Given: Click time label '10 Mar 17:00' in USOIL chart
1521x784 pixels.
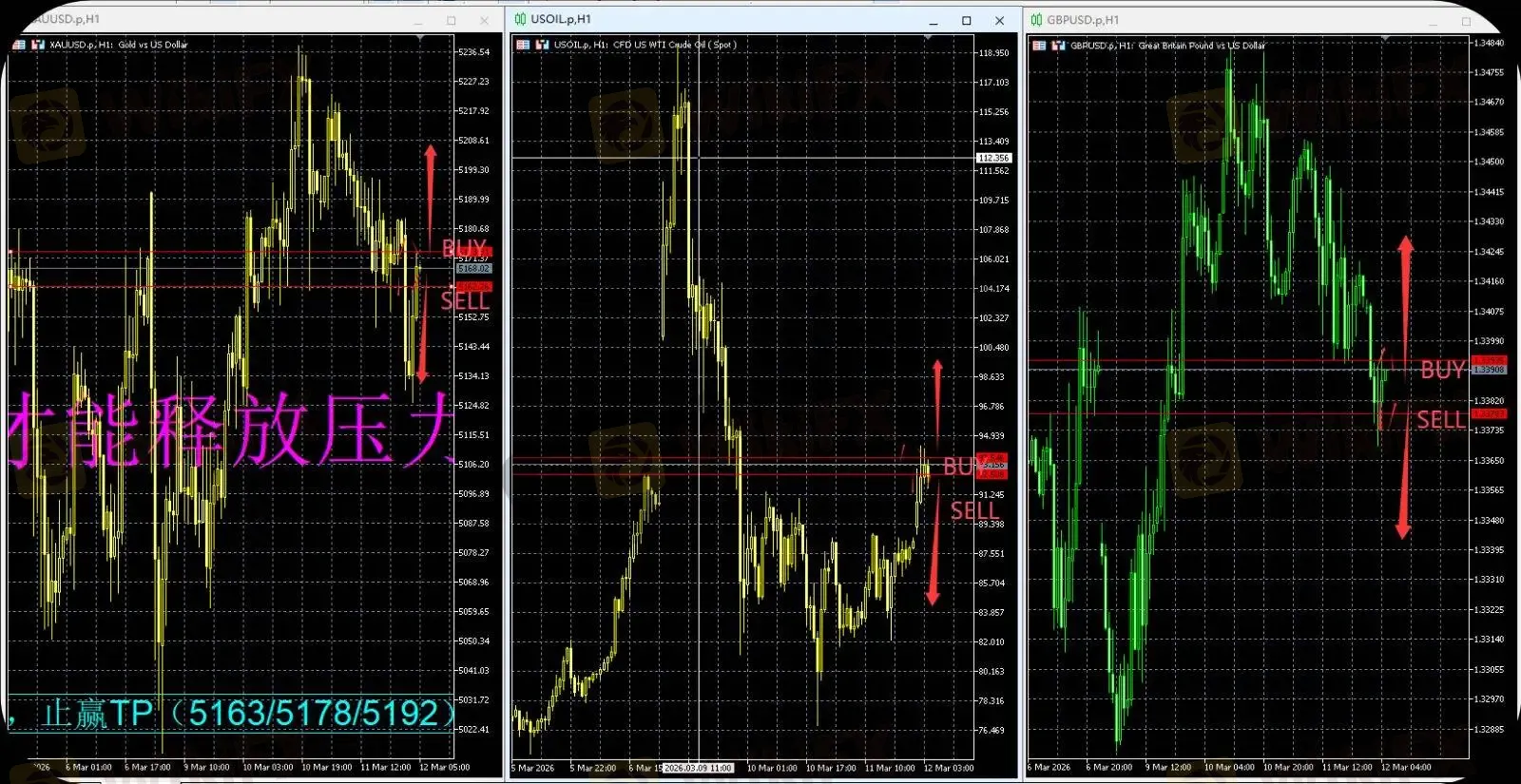Looking at the screenshot, I should coord(831,769).
